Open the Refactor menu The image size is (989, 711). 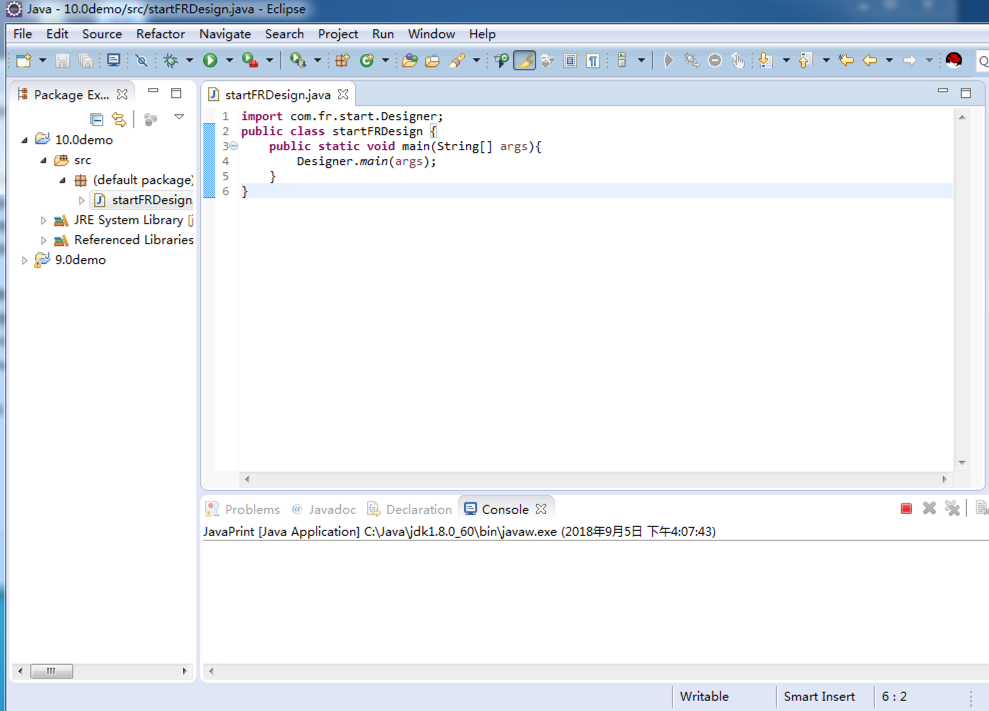(160, 34)
